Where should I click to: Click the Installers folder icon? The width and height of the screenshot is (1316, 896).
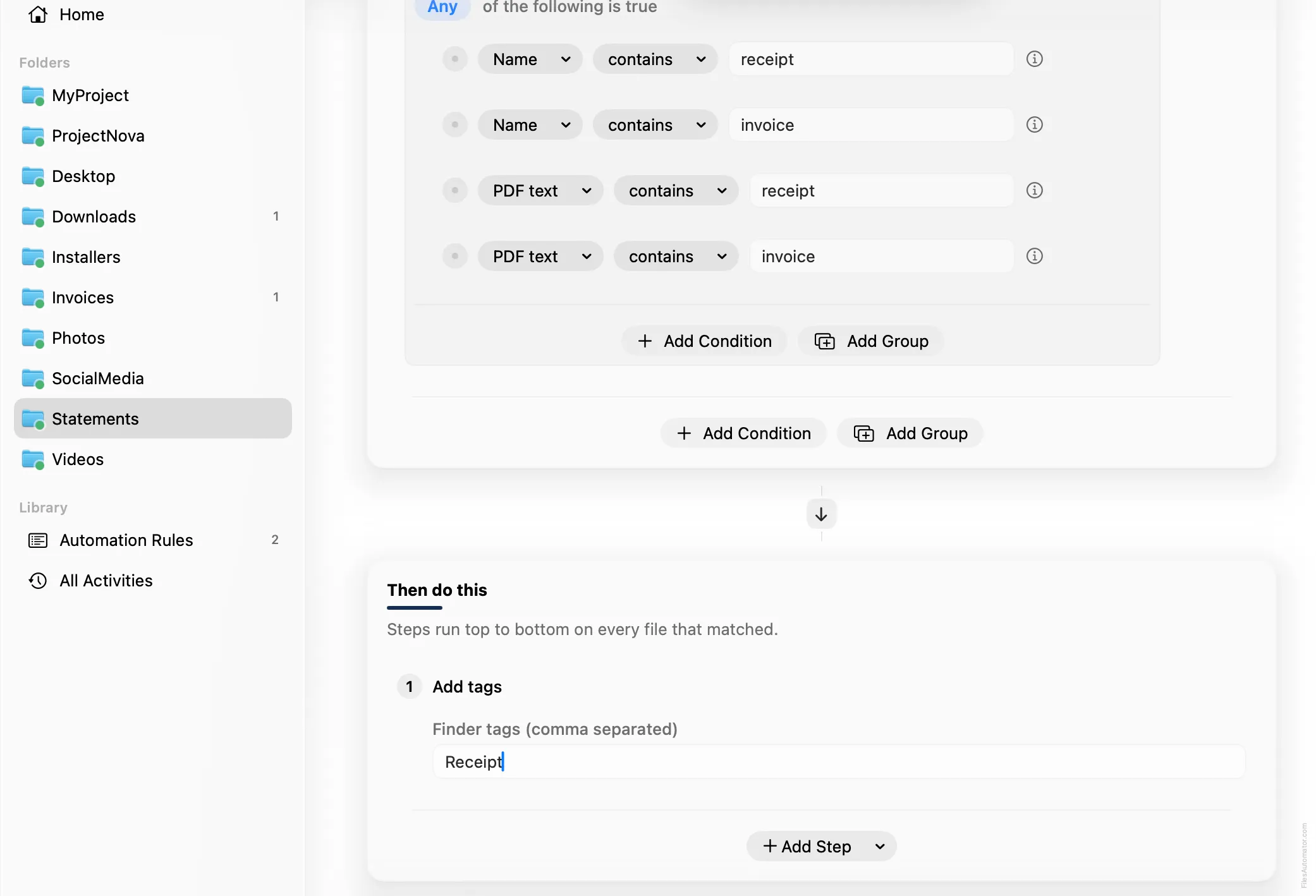(33, 258)
